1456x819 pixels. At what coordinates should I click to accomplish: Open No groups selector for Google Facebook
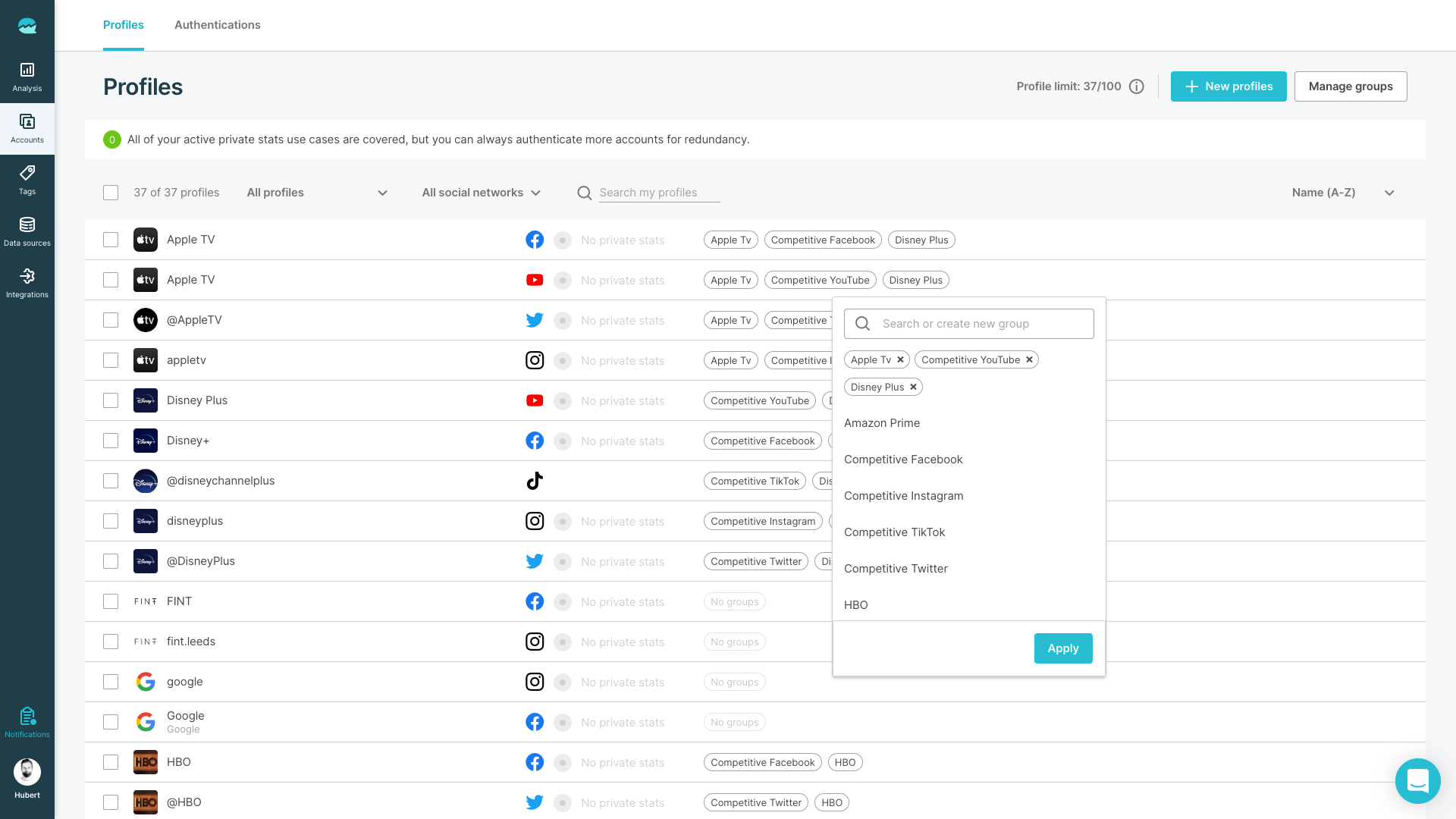click(734, 722)
